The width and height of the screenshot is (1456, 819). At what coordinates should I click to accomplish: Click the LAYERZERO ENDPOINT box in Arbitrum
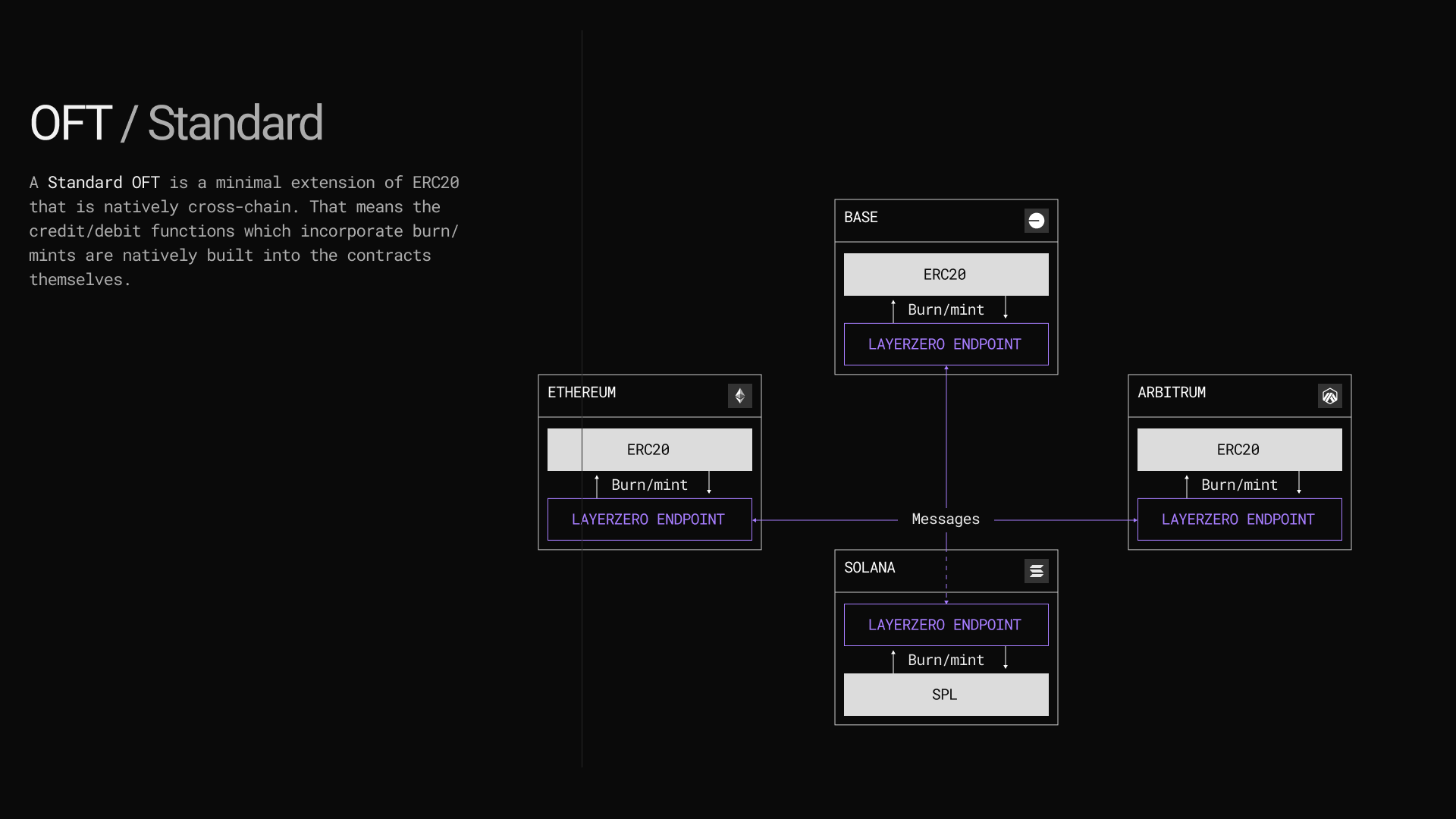tap(1238, 519)
